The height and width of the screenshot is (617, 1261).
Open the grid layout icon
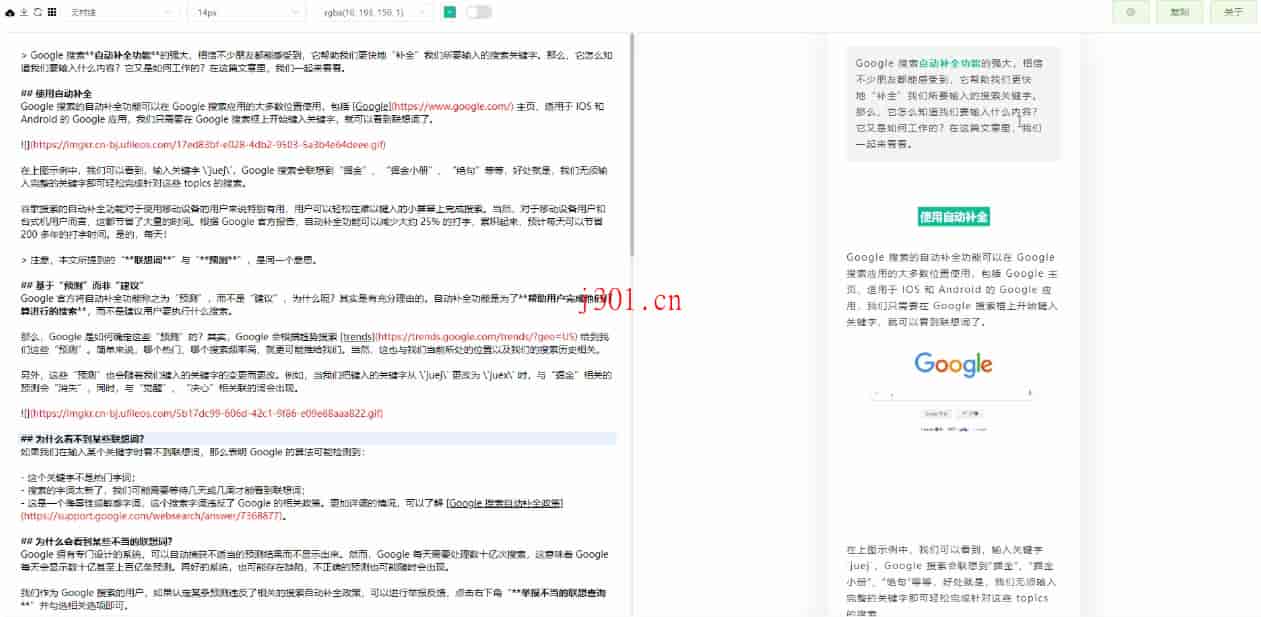[x=51, y=12]
